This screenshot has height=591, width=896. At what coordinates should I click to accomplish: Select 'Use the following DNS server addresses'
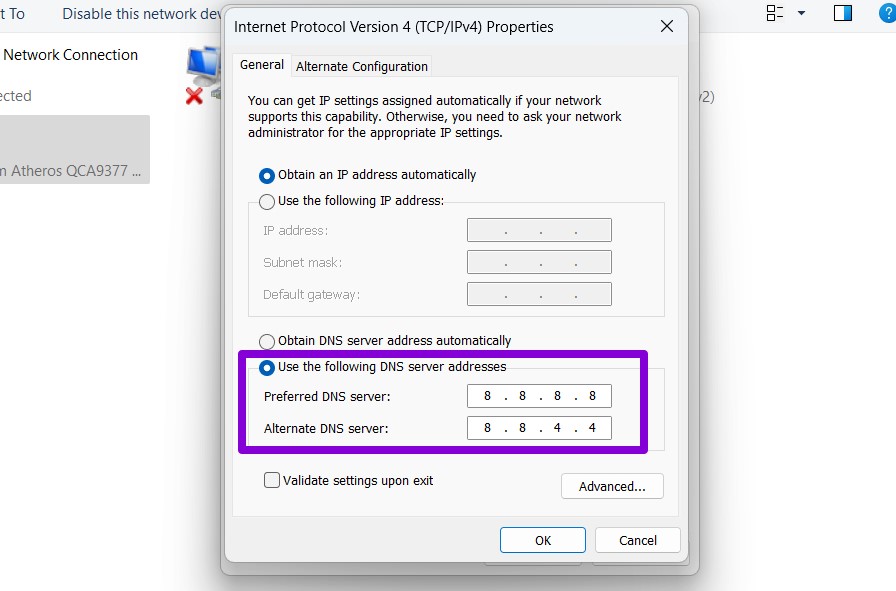267,367
